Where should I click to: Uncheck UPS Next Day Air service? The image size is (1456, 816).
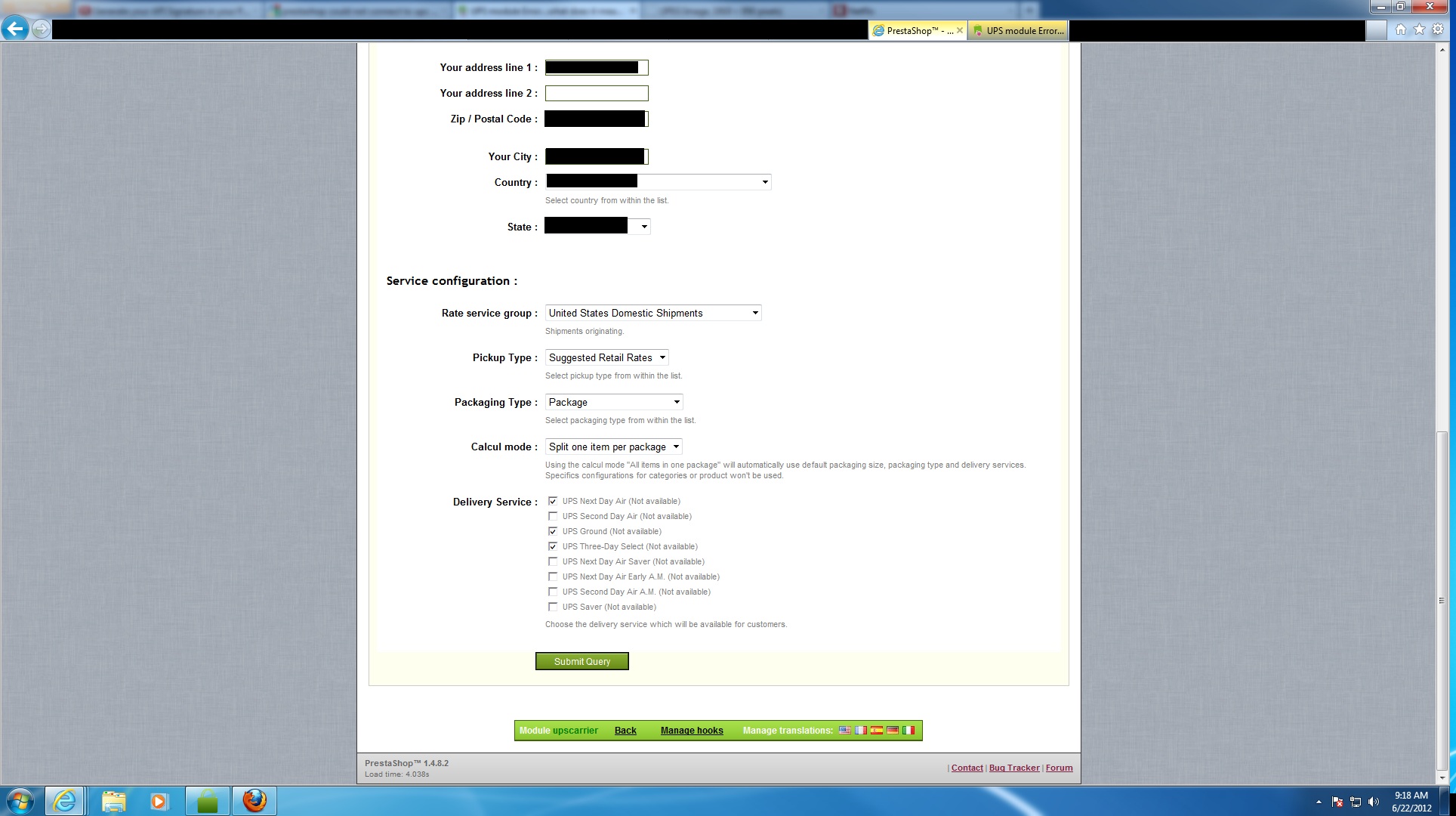[x=553, y=501]
